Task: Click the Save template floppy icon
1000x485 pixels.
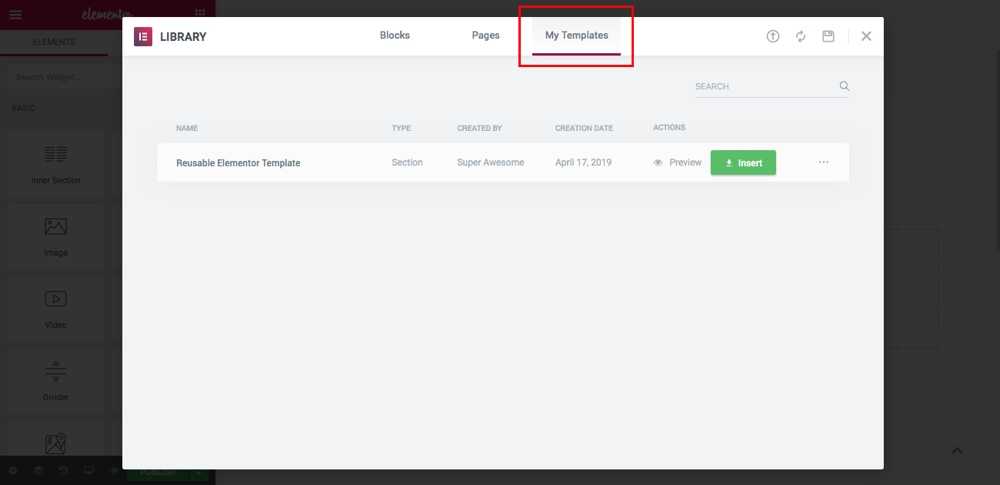Action: (828, 36)
